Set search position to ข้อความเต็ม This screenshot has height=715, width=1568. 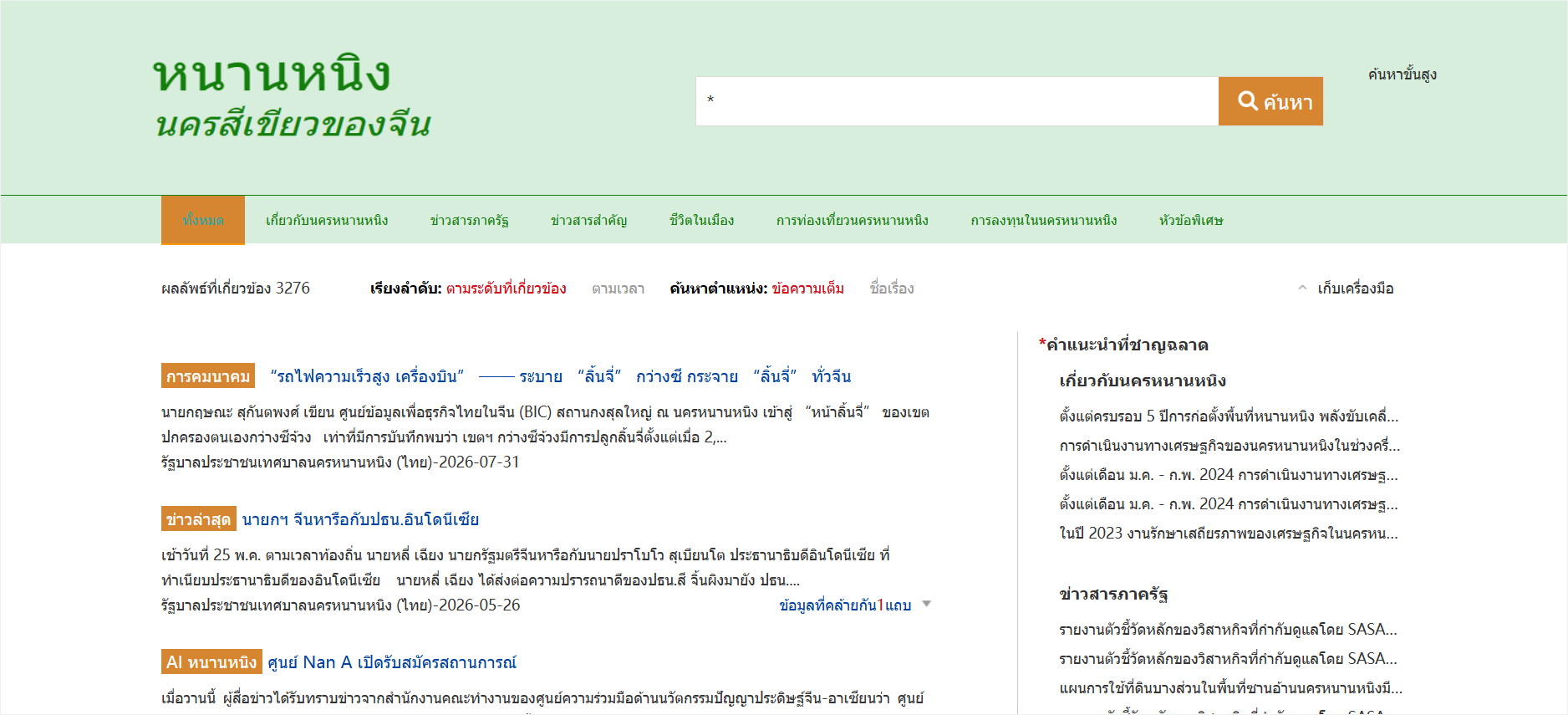click(807, 289)
